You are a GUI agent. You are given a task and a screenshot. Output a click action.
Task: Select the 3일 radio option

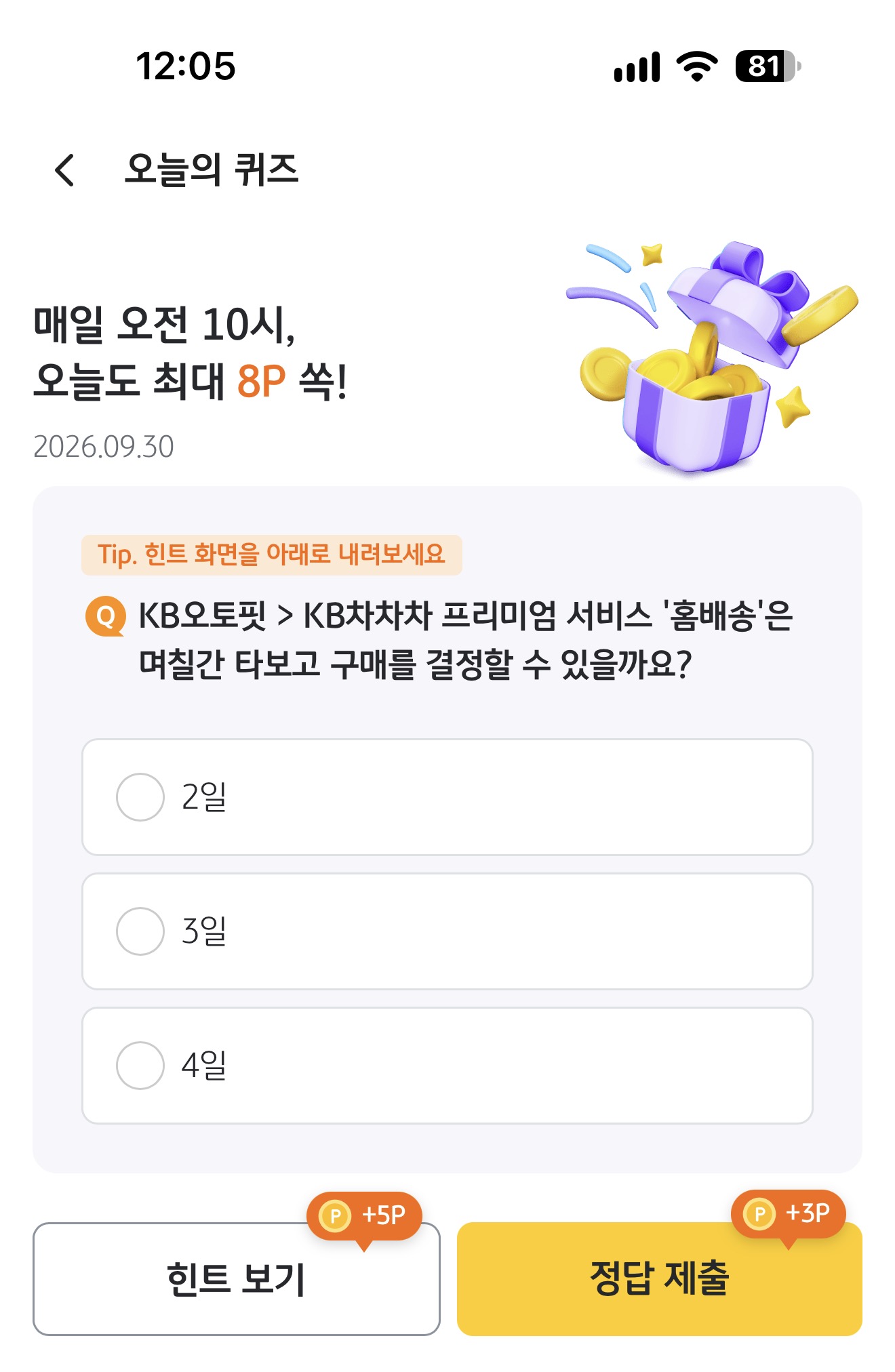click(x=447, y=931)
